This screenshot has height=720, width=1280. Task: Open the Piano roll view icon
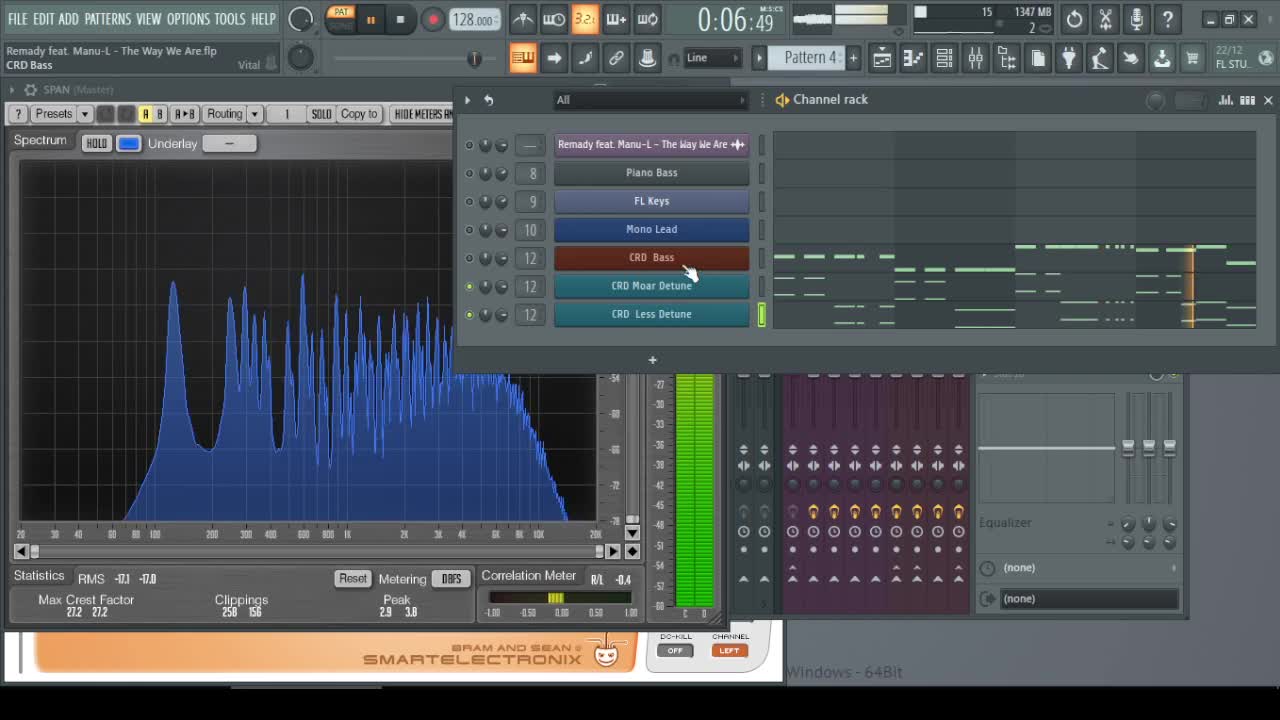(x=913, y=59)
